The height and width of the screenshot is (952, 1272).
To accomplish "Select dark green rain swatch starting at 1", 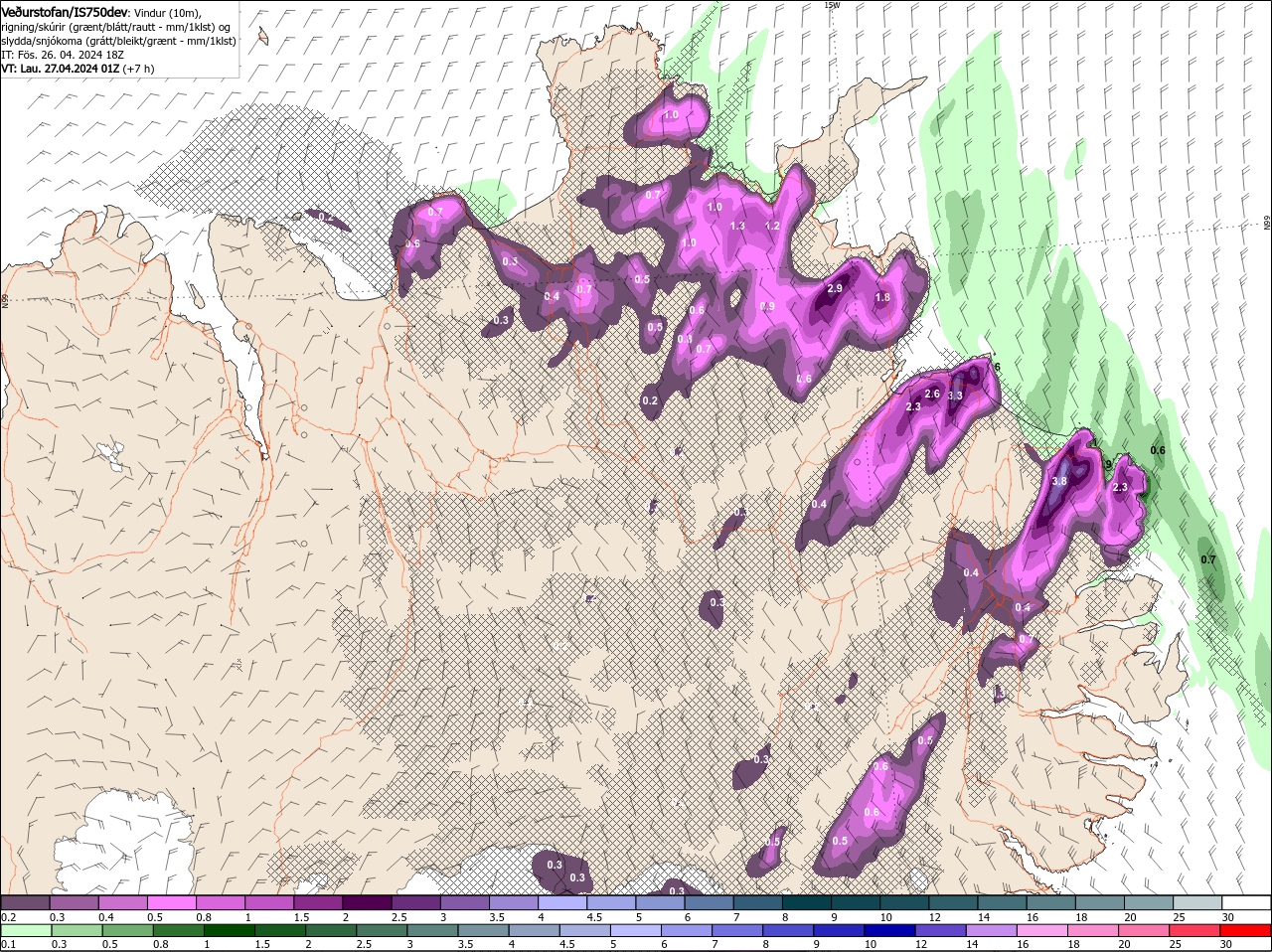I will [x=230, y=930].
